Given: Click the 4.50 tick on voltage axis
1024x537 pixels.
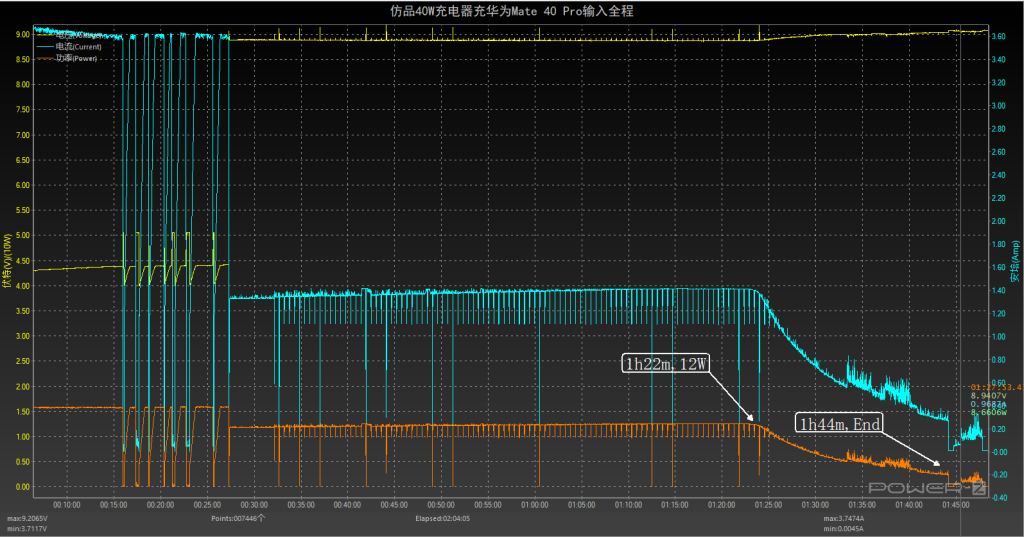Looking at the screenshot, I should pos(23,261).
